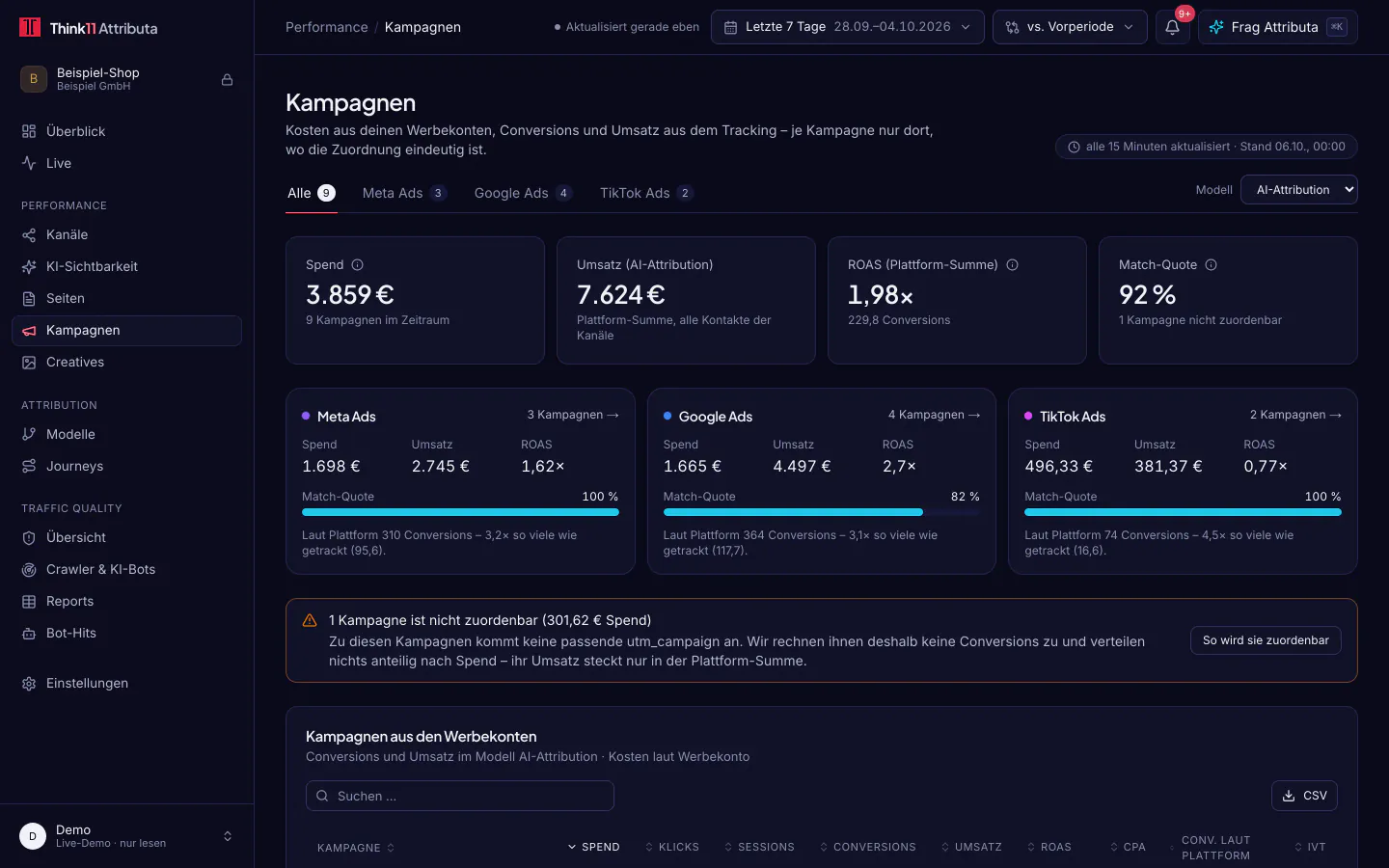1389x868 pixels.
Task: Open the Letzte 7 Tage date range dropdown
Action: tap(847, 27)
